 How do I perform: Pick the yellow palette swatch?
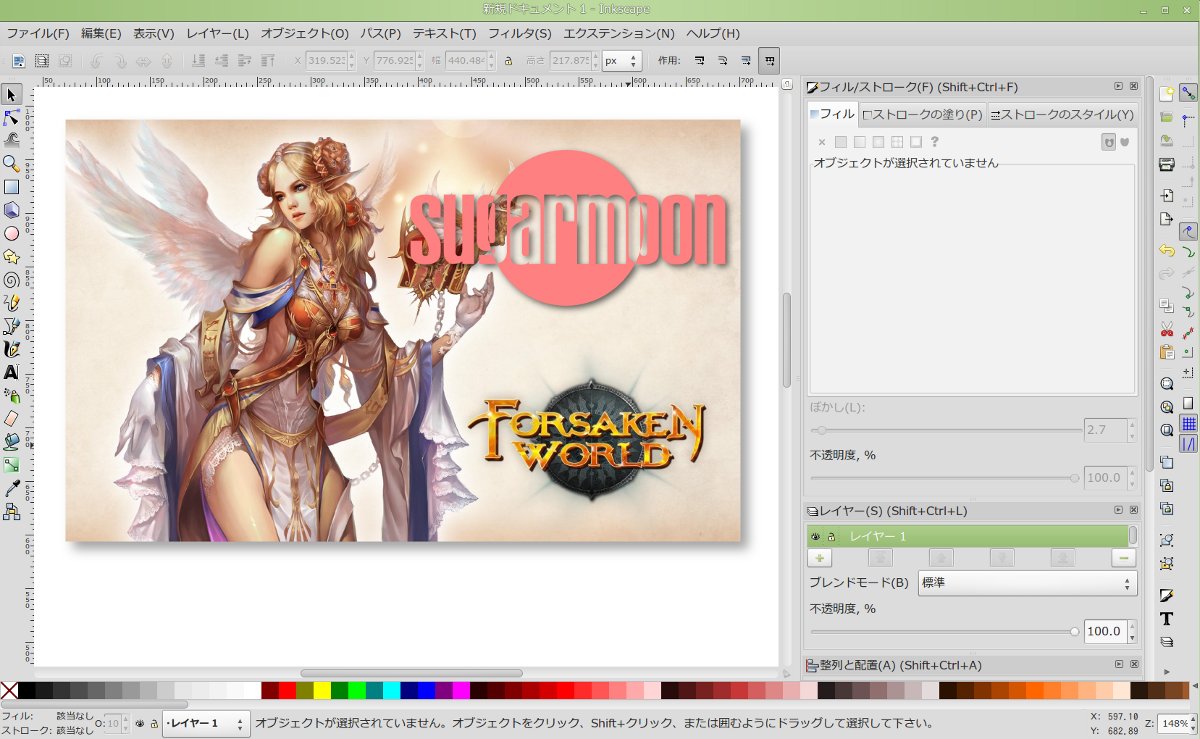coord(322,690)
